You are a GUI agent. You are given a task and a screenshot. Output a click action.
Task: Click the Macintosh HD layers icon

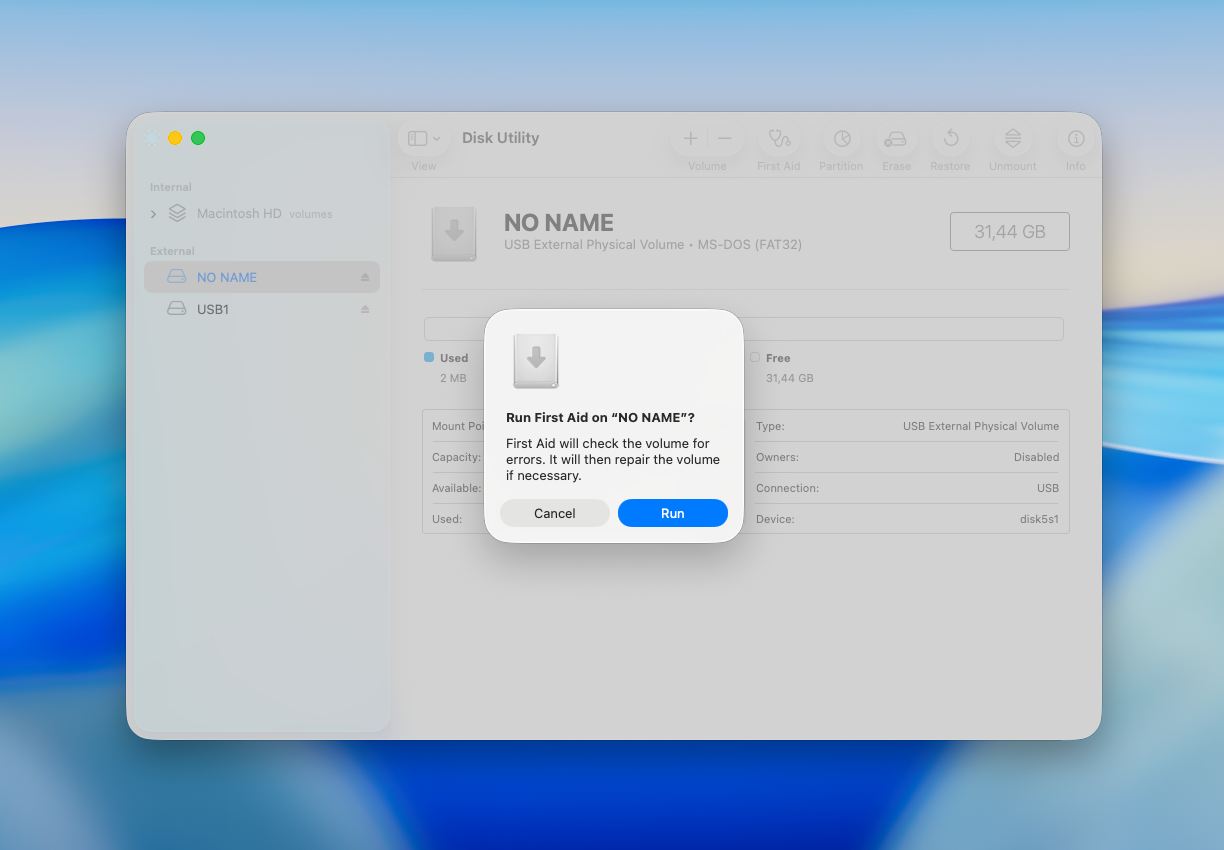[x=177, y=213]
